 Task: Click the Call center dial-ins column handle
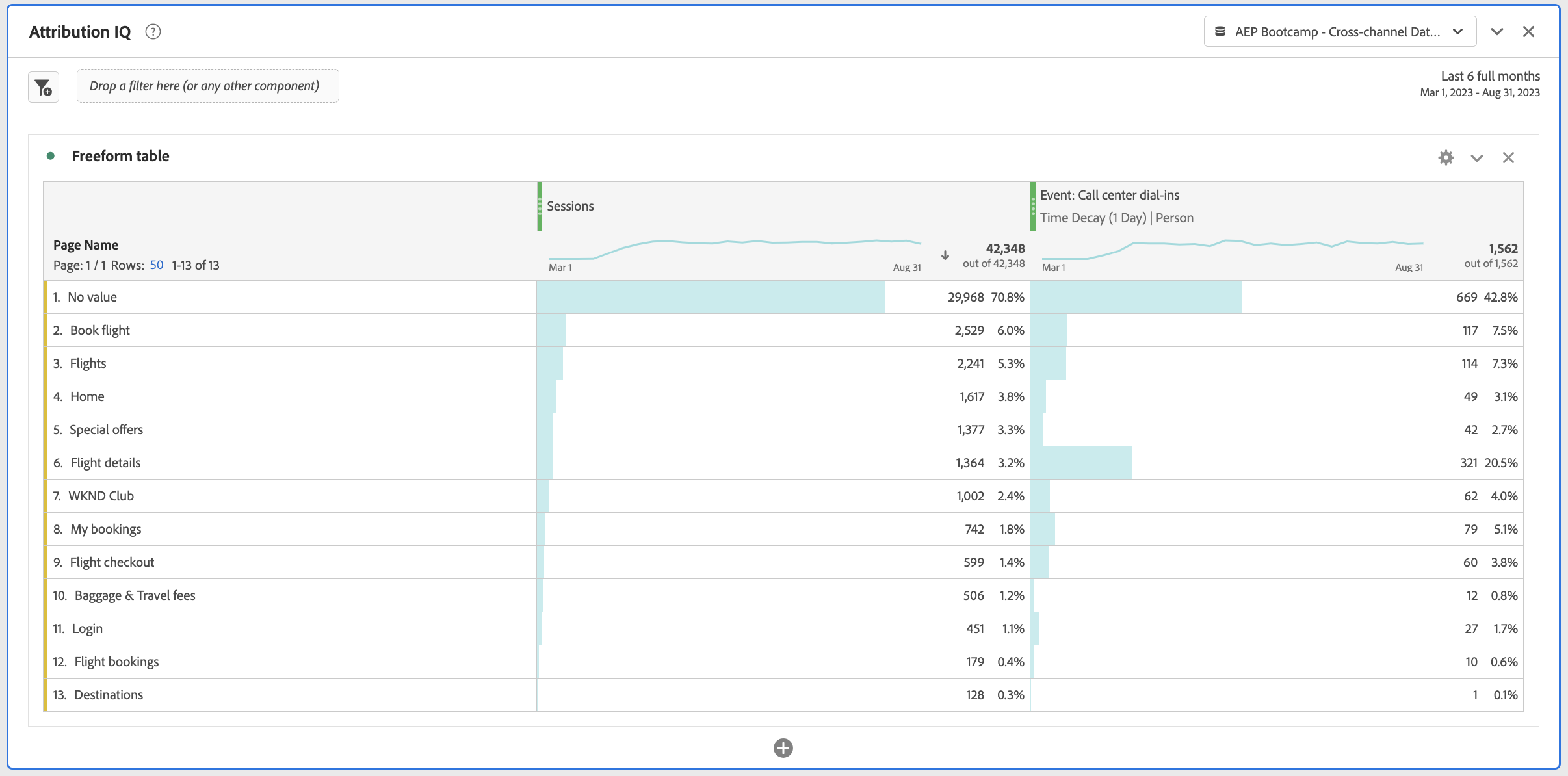click(x=1033, y=206)
